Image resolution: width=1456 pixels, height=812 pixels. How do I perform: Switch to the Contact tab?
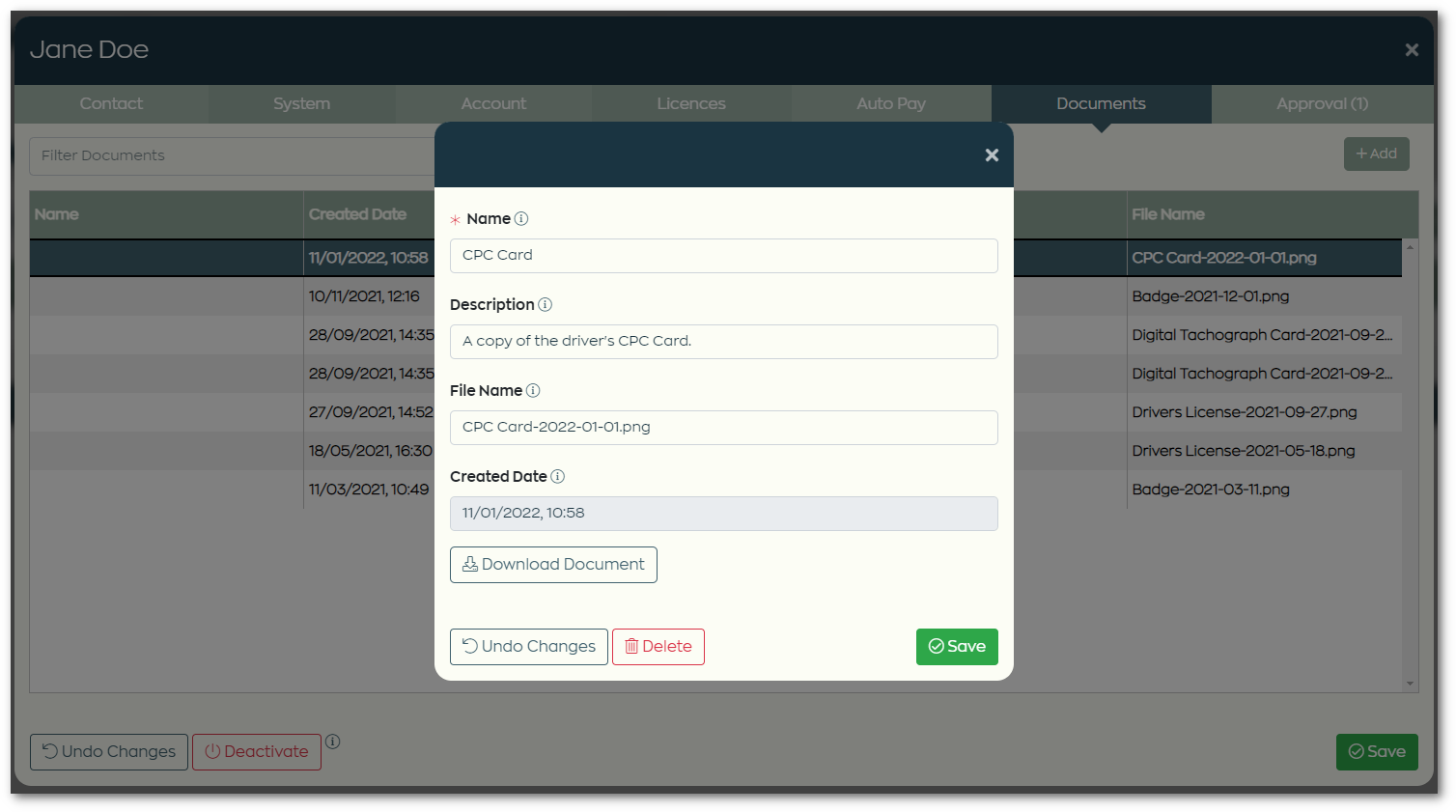[110, 103]
